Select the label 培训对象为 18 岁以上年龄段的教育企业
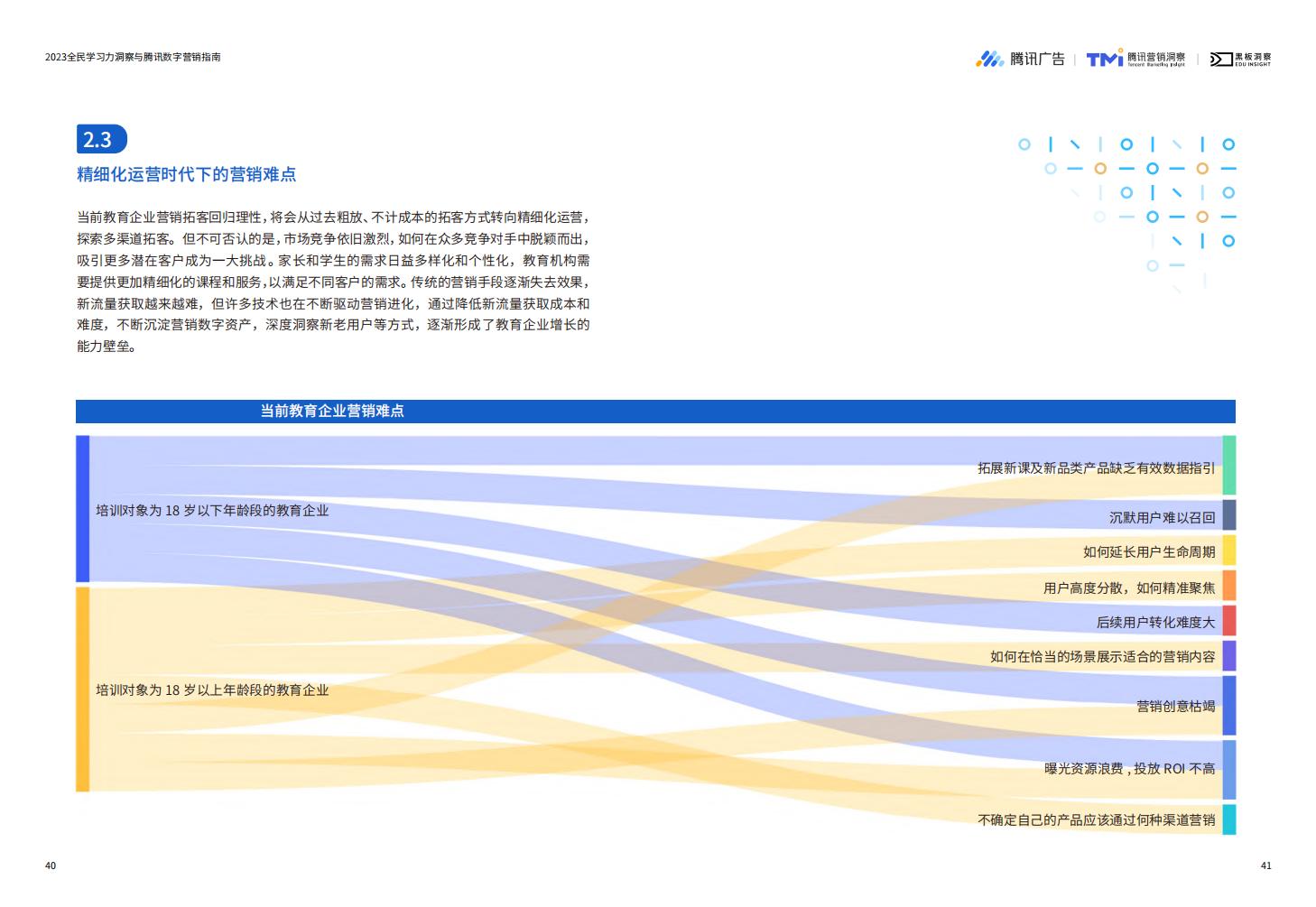The width and height of the screenshot is (1316, 907). pyautogui.click(x=212, y=690)
